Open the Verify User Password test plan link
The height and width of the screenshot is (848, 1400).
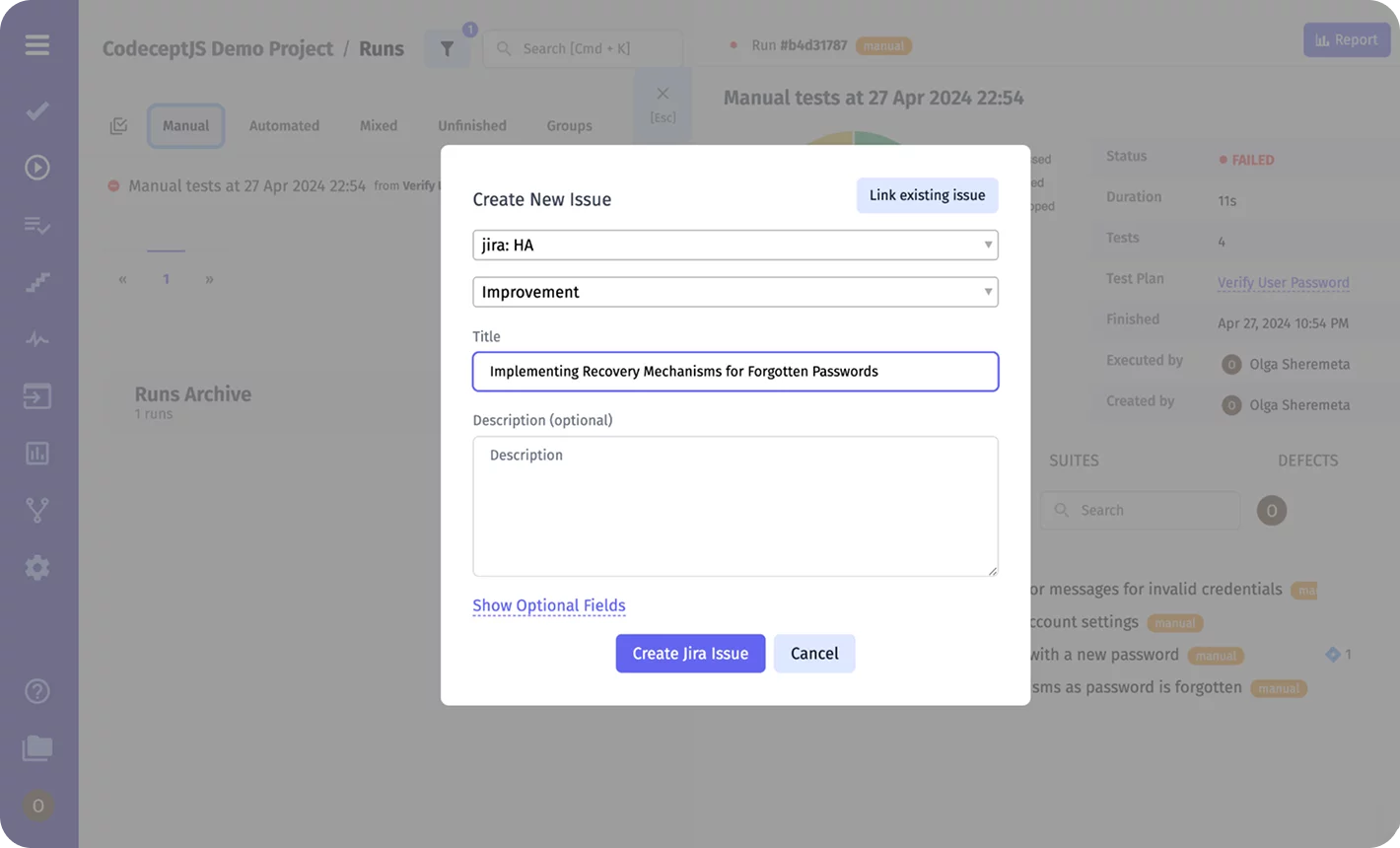pyautogui.click(x=1283, y=282)
